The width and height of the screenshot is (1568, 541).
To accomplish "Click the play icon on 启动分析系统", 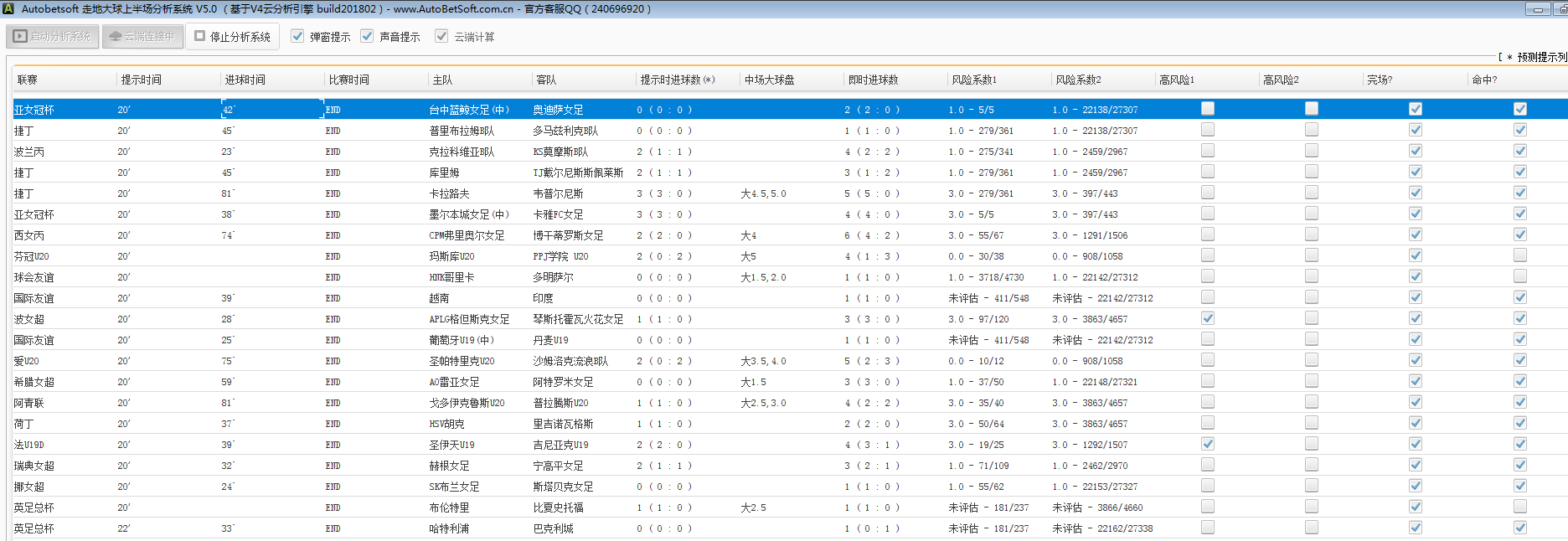I will 20,37.
